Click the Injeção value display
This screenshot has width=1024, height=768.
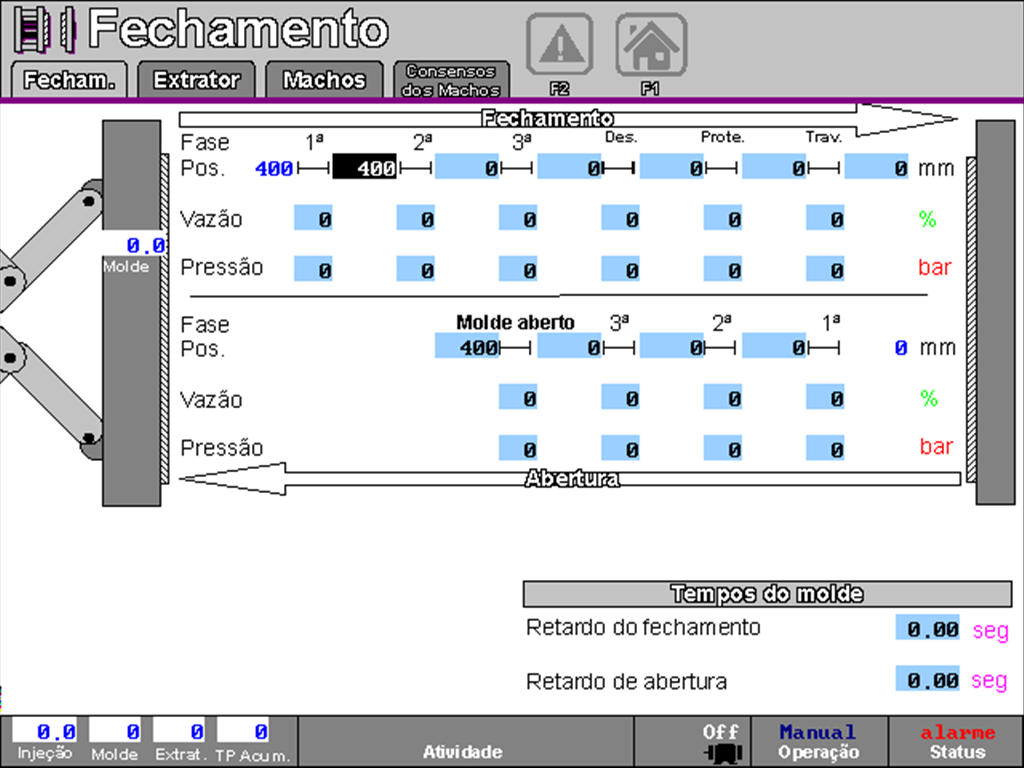[42, 732]
